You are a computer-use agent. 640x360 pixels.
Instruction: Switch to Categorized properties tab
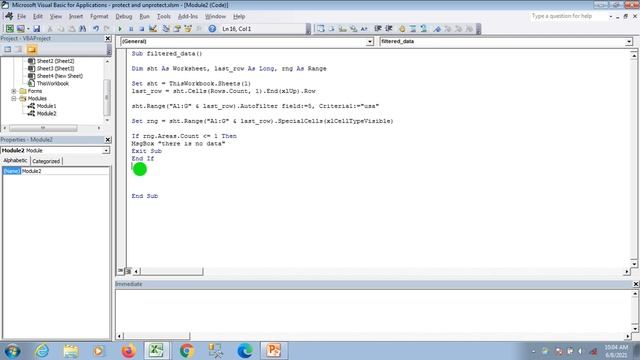coord(46,161)
